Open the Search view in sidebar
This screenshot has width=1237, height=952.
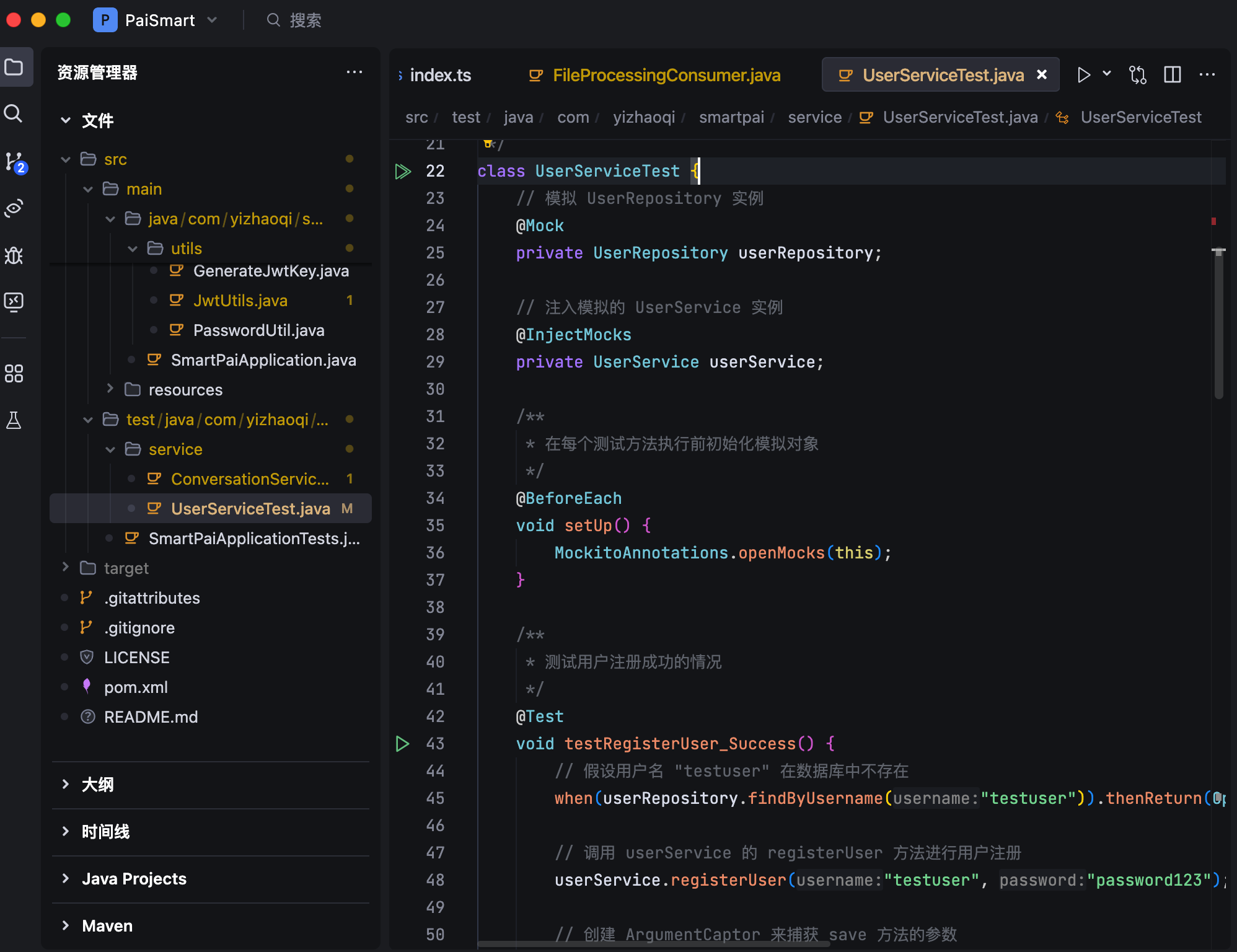tap(14, 113)
